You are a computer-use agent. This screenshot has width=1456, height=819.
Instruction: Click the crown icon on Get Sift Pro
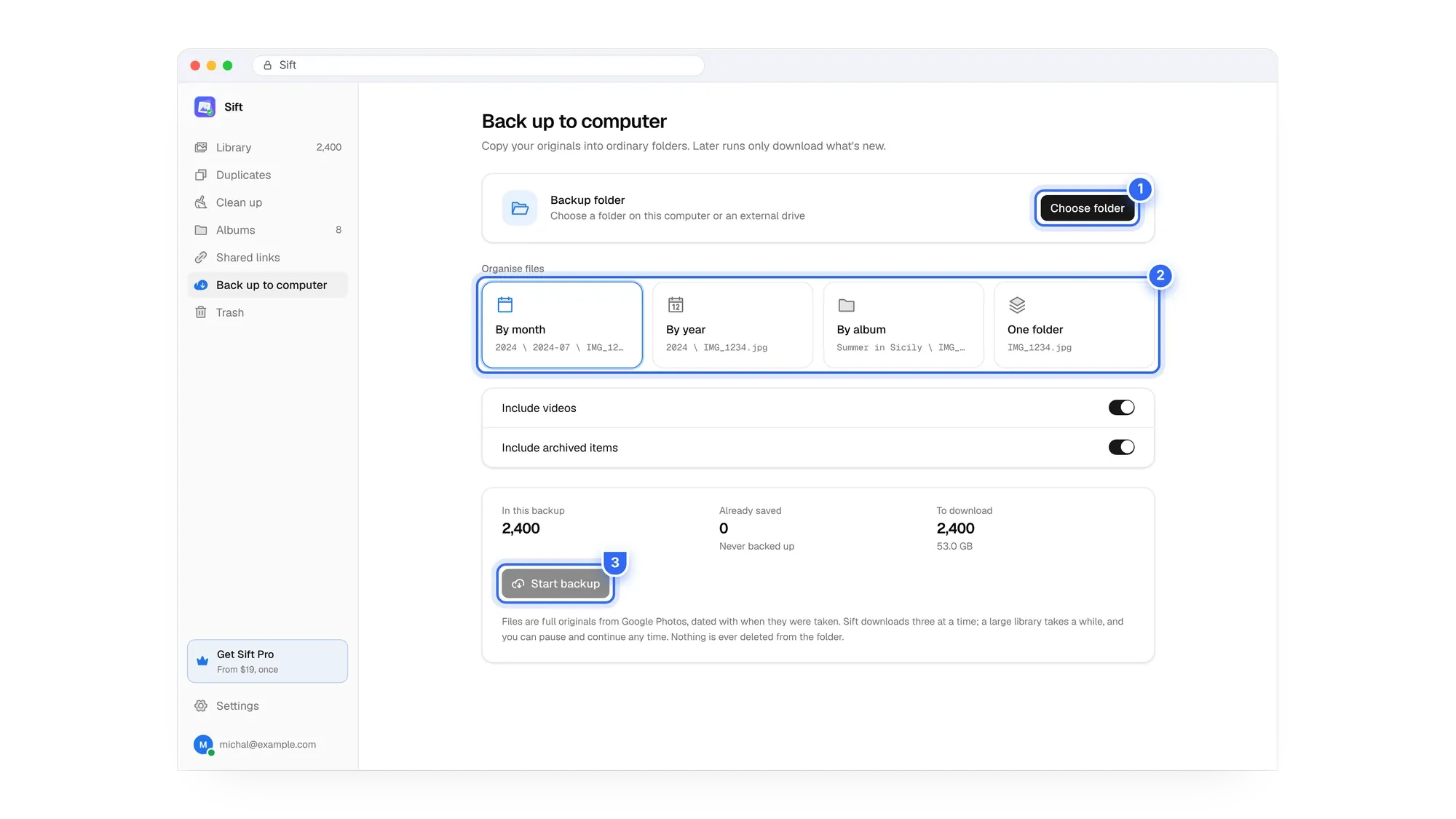[x=202, y=661]
